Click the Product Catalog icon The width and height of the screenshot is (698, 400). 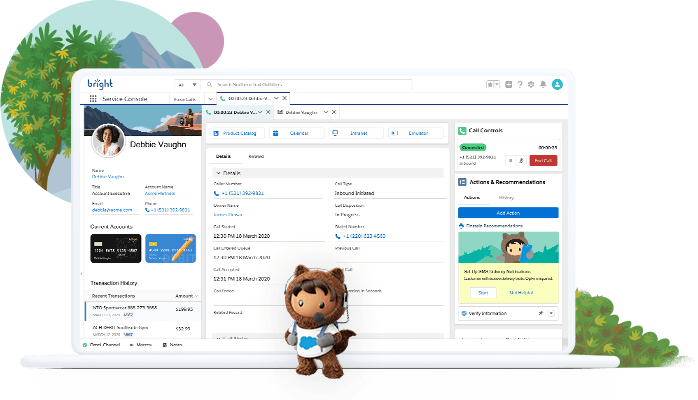[x=216, y=133]
